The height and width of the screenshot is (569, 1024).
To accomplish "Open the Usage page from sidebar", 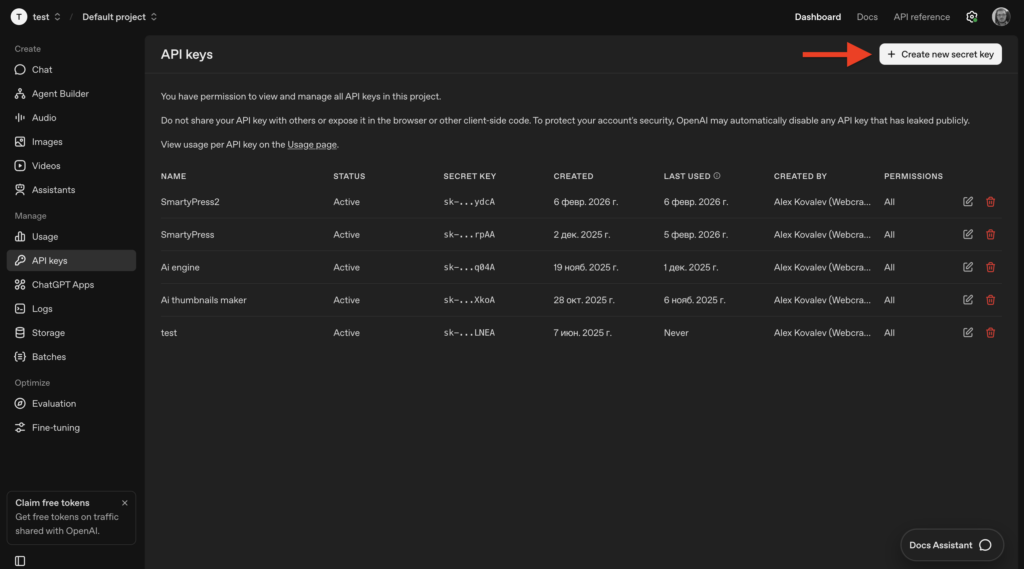I will [71, 236].
